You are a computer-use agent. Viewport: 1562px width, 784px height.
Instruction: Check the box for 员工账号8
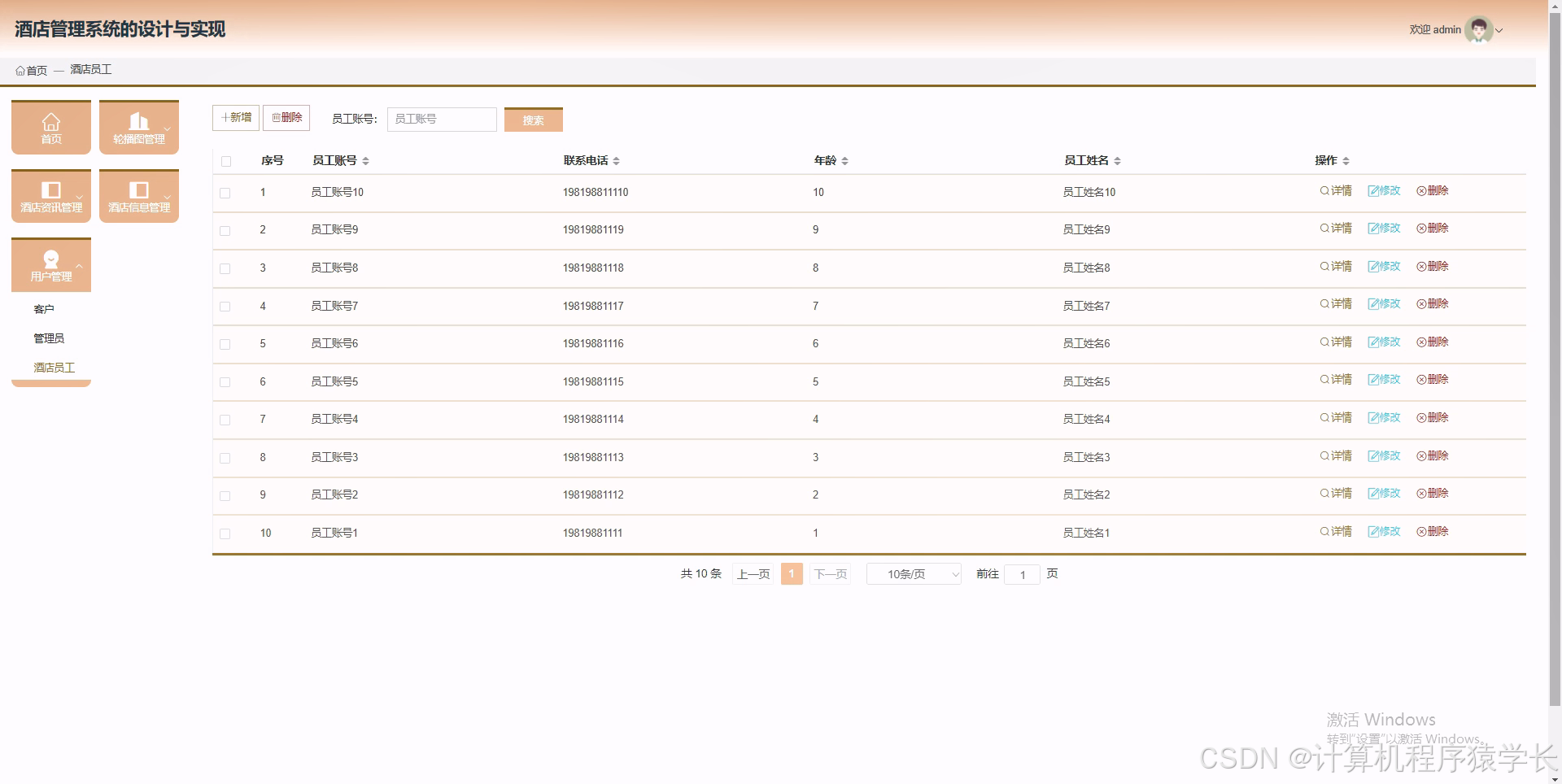[x=225, y=268]
